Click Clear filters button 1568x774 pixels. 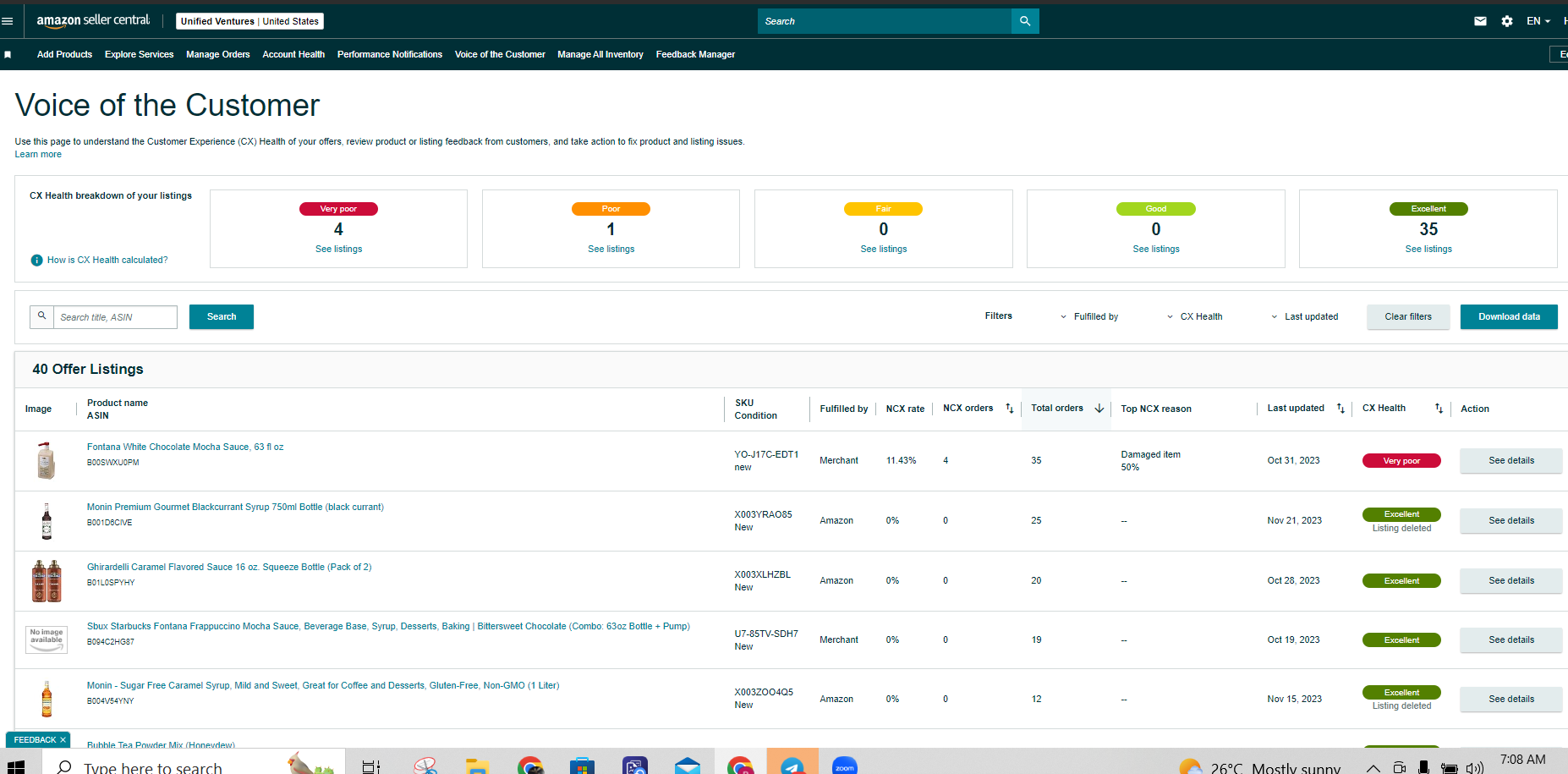point(1408,316)
